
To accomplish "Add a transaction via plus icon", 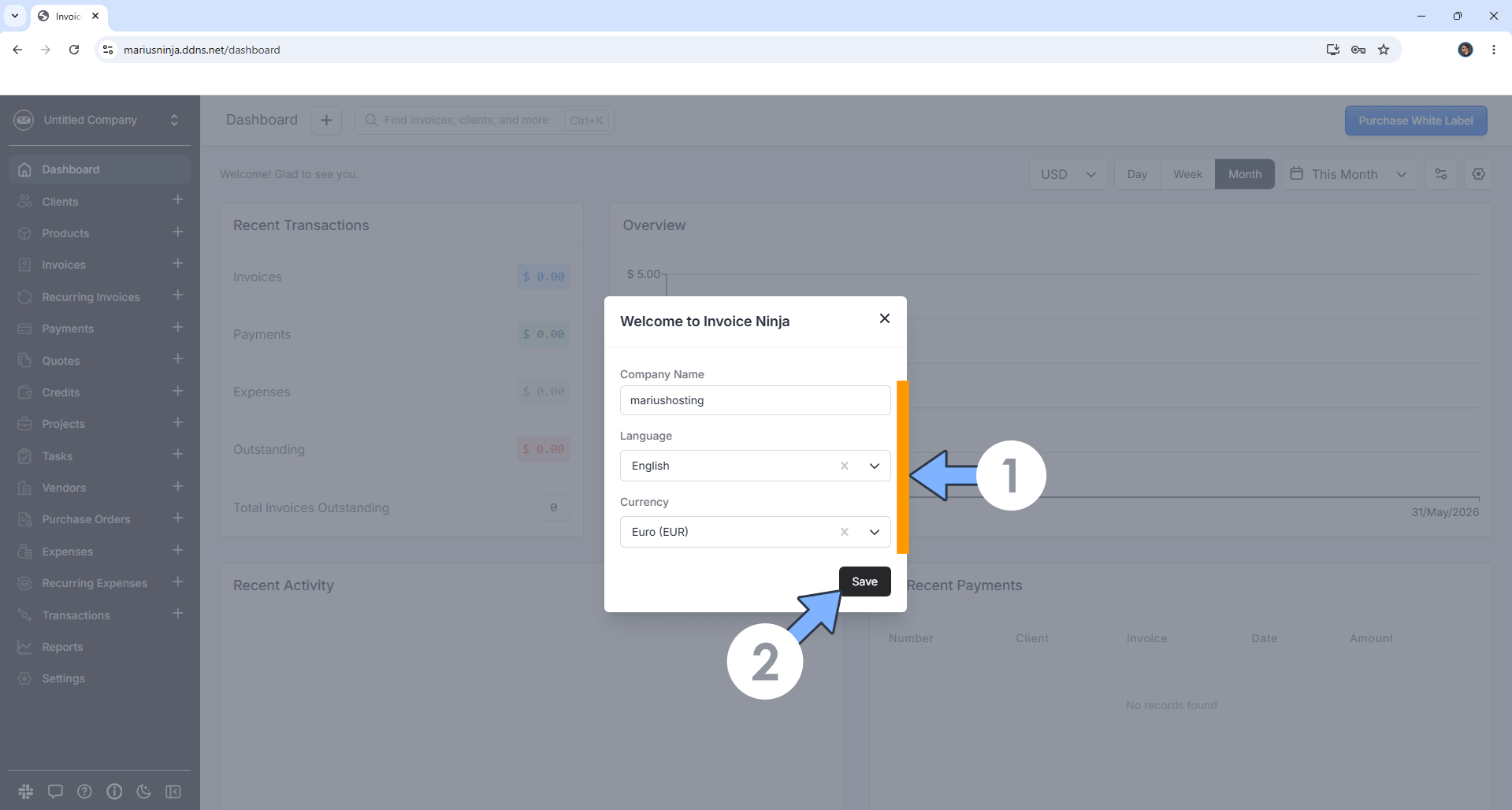I will 177,614.
